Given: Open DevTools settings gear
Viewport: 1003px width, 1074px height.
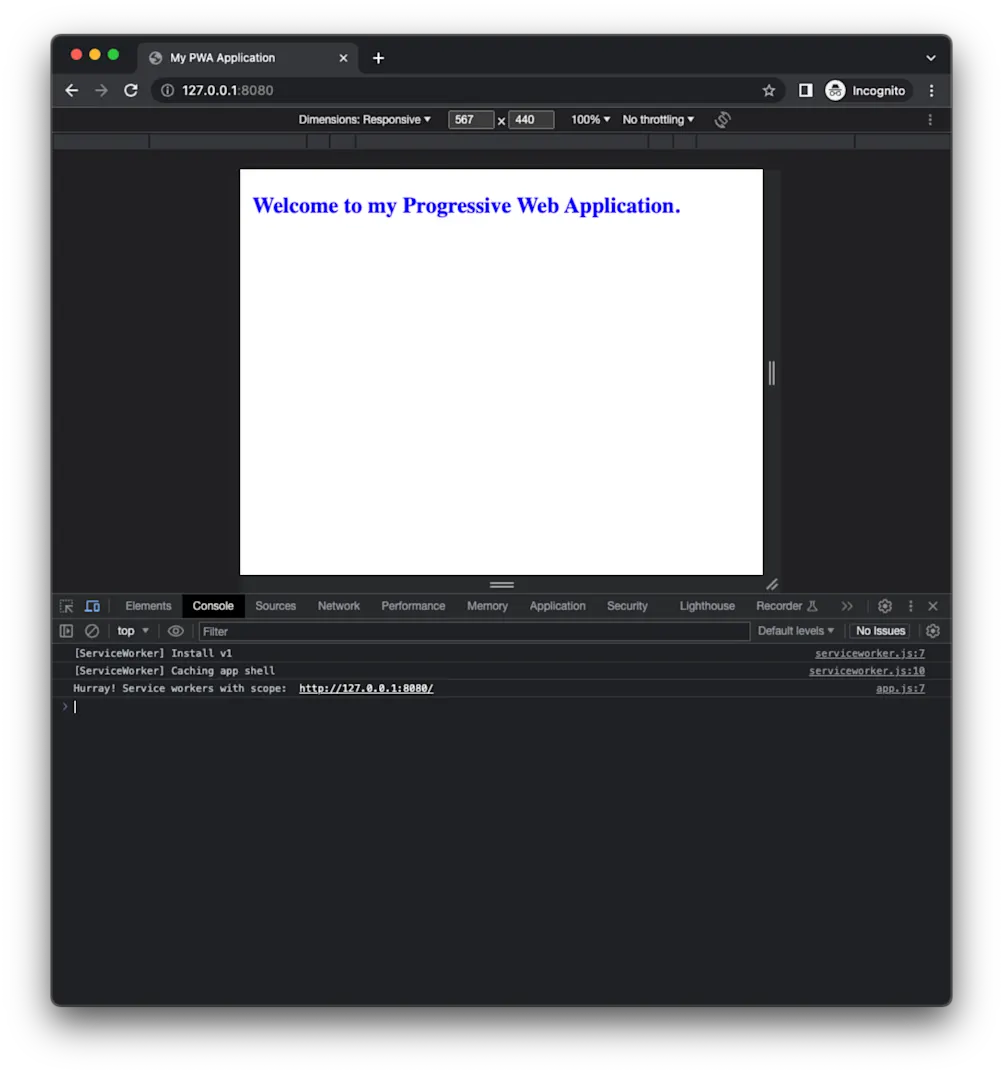Looking at the screenshot, I should click(x=884, y=606).
